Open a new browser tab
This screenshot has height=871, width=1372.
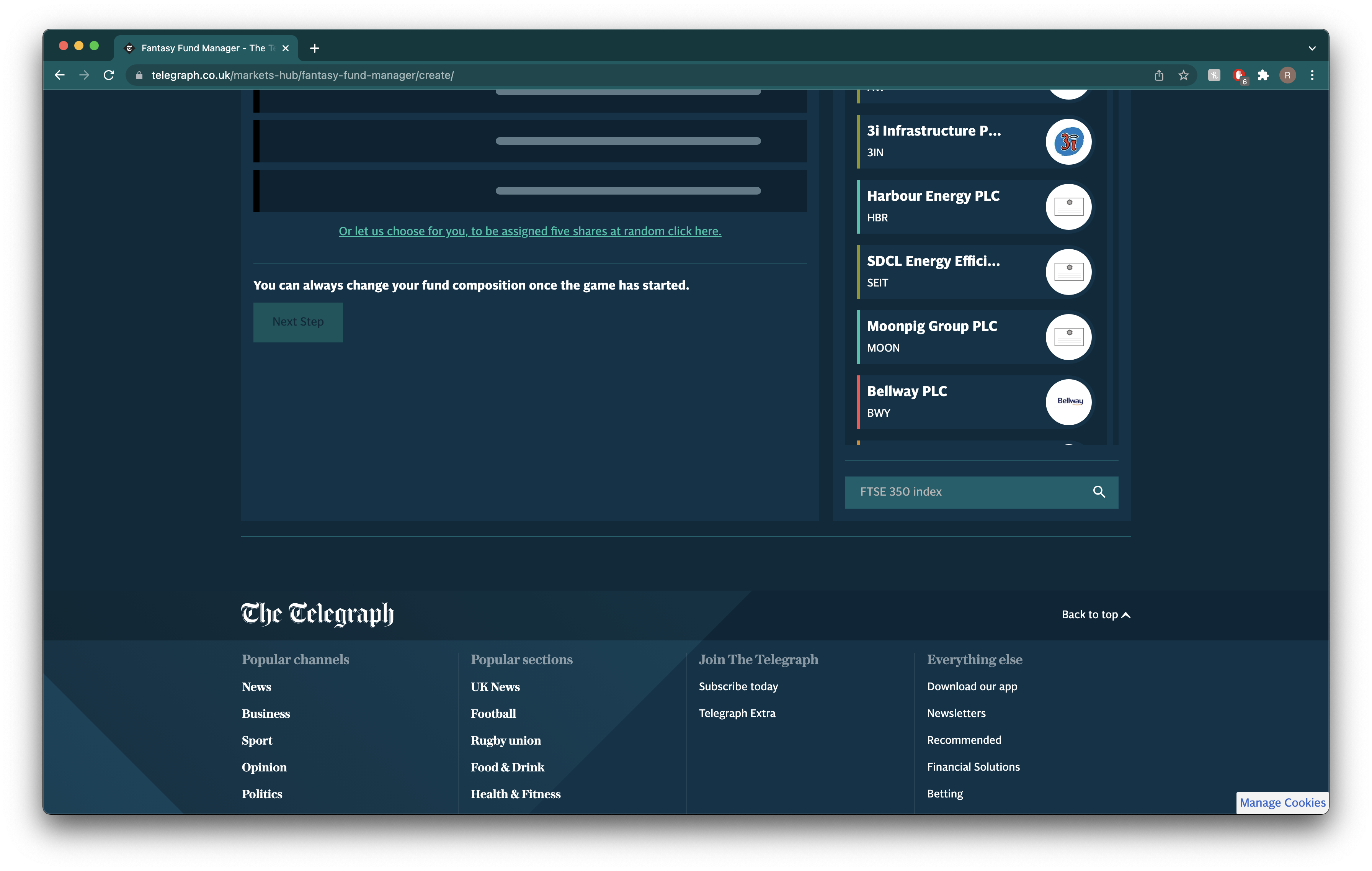point(315,48)
